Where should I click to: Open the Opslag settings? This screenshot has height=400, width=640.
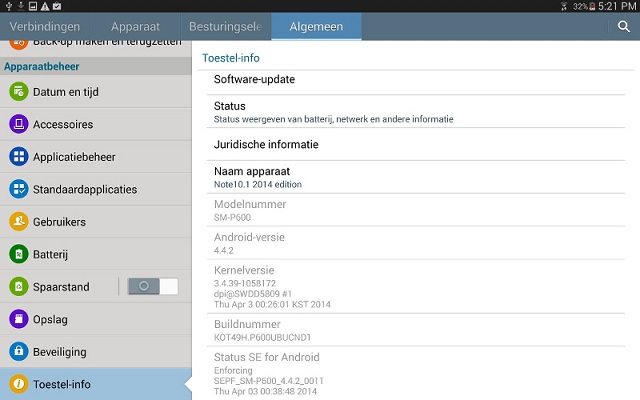pyautogui.click(x=96, y=319)
